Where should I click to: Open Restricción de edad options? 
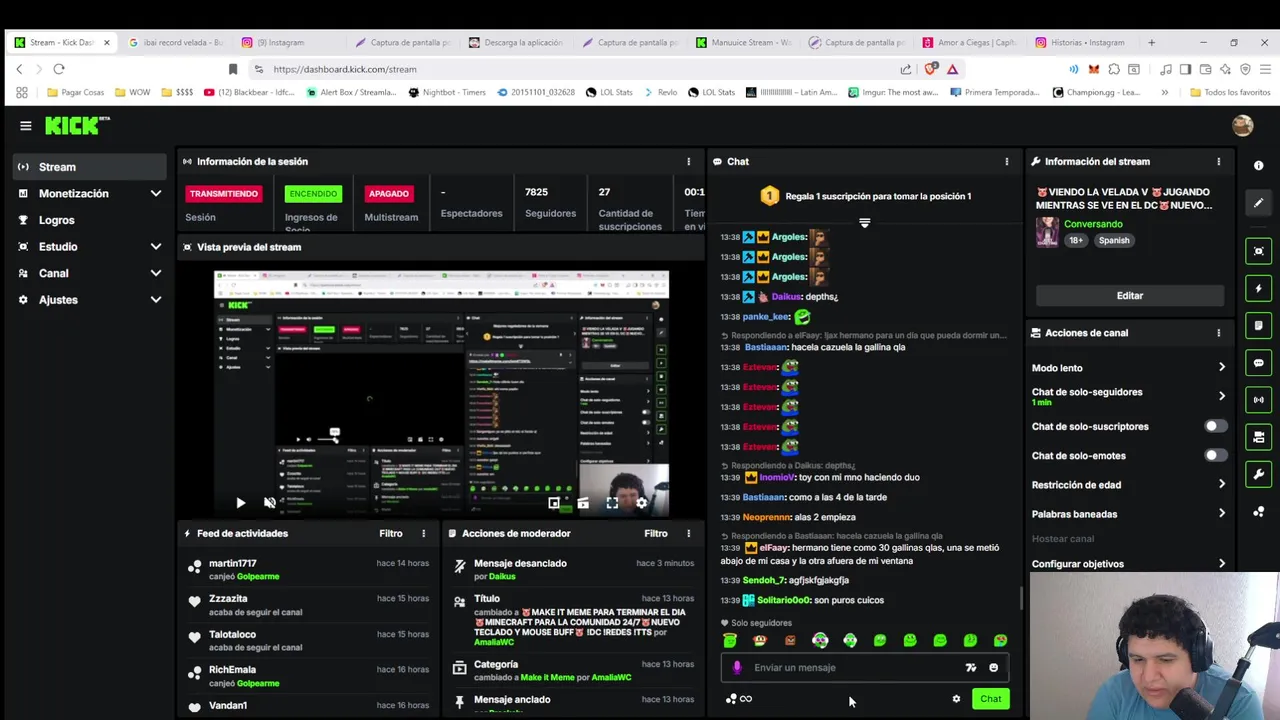[1128, 484]
